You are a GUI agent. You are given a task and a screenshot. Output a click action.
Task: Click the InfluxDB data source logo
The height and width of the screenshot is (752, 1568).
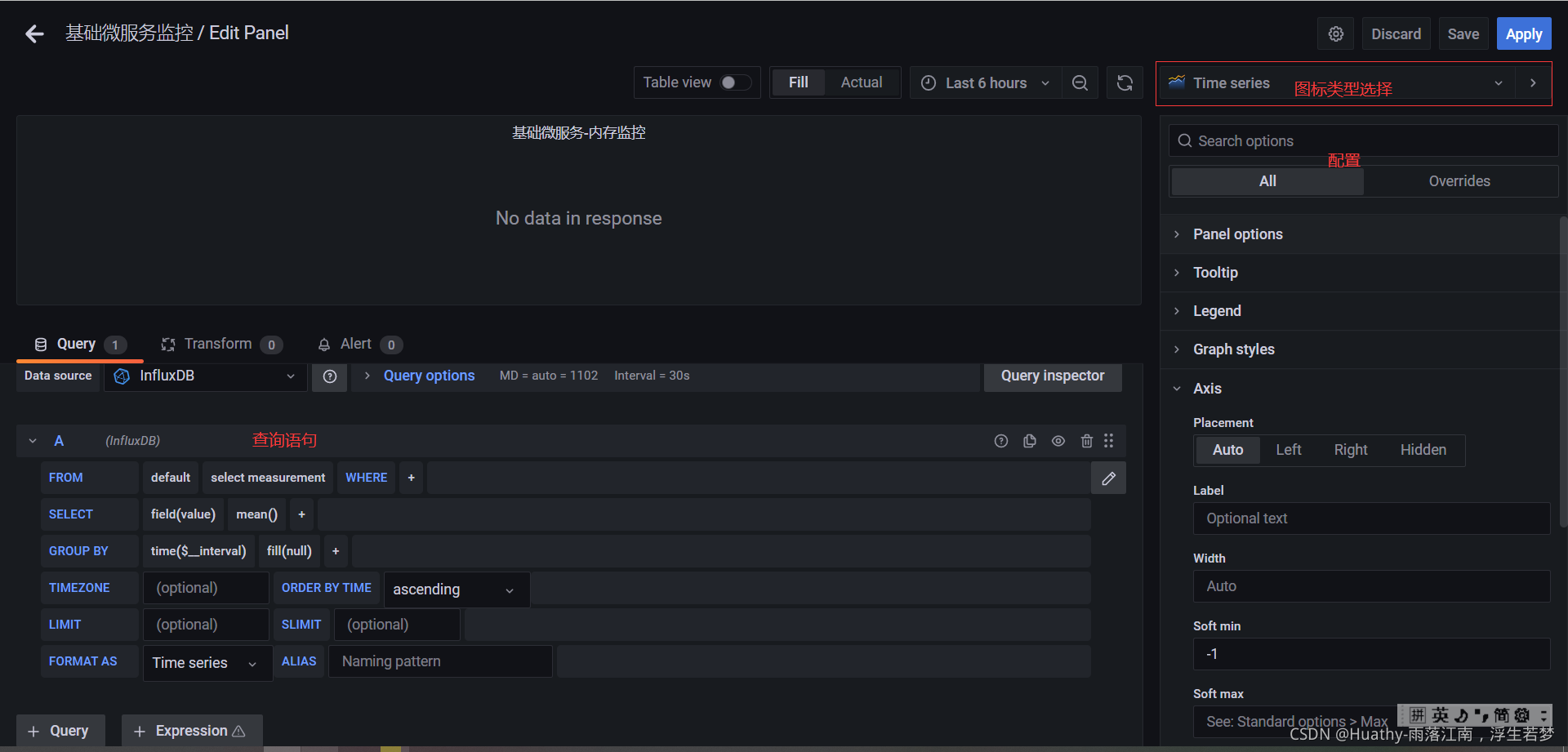(122, 376)
